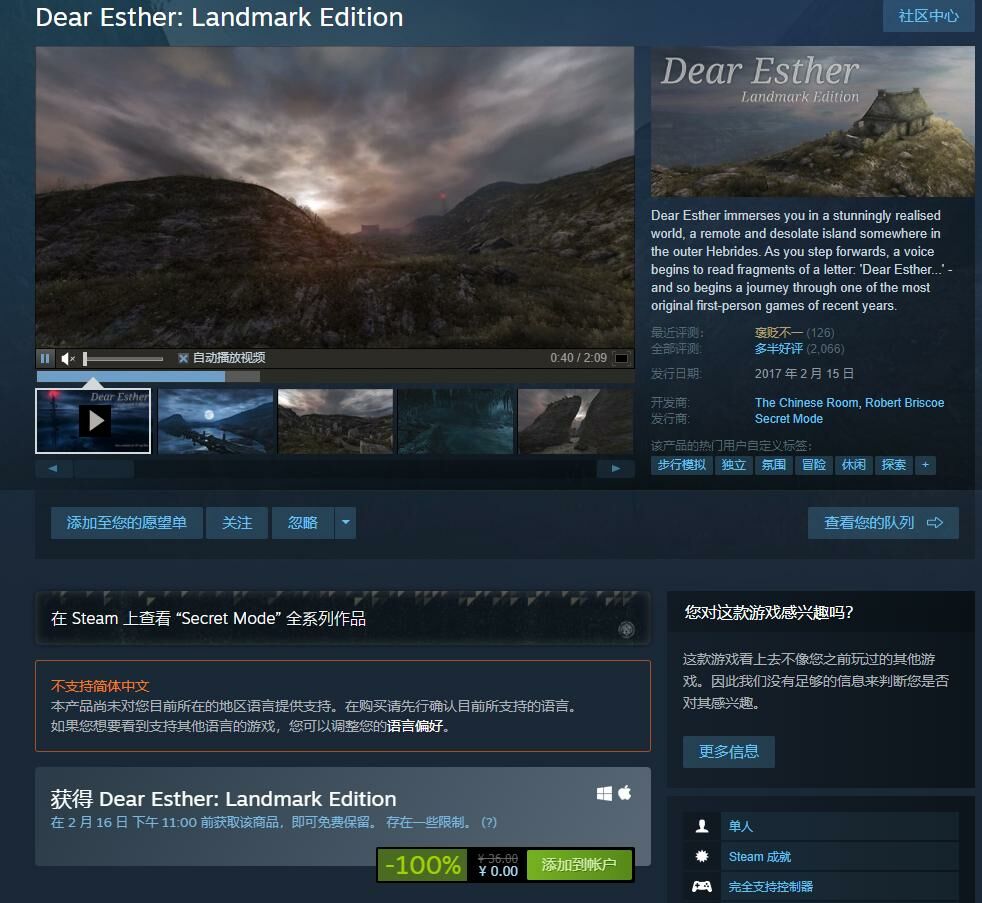Select the moonlit pier screenshot thumbnail
Viewport: 982px width, 903px height.
click(215, 421)
